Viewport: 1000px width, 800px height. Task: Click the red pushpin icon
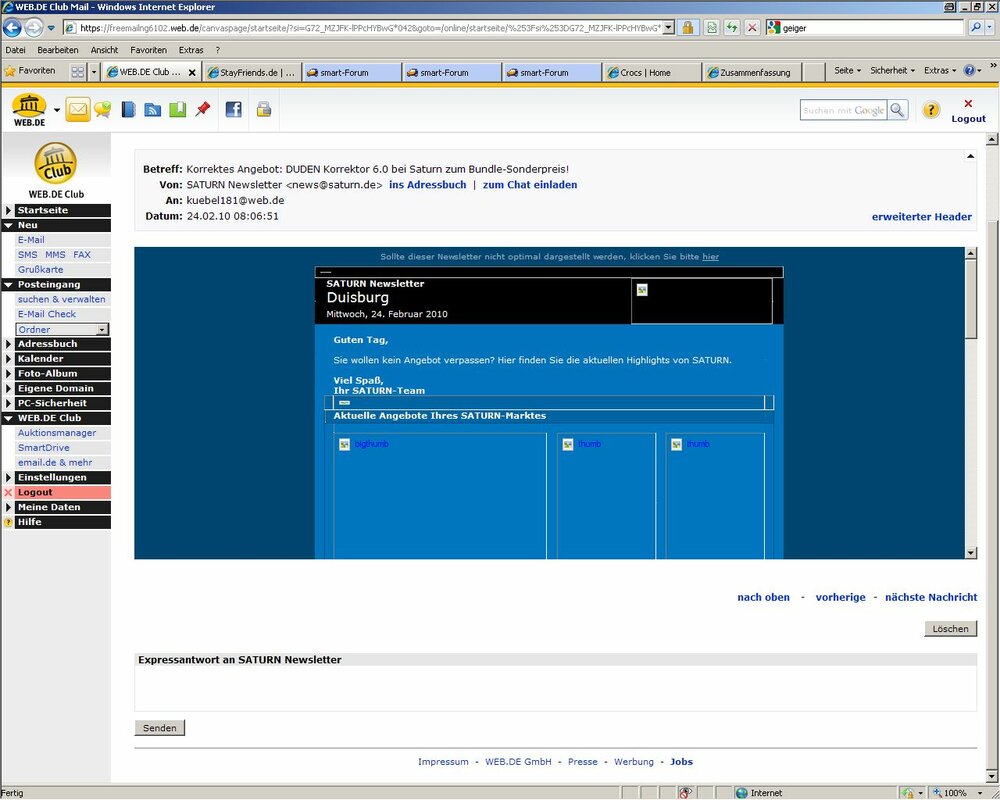(x=203, y=110)
